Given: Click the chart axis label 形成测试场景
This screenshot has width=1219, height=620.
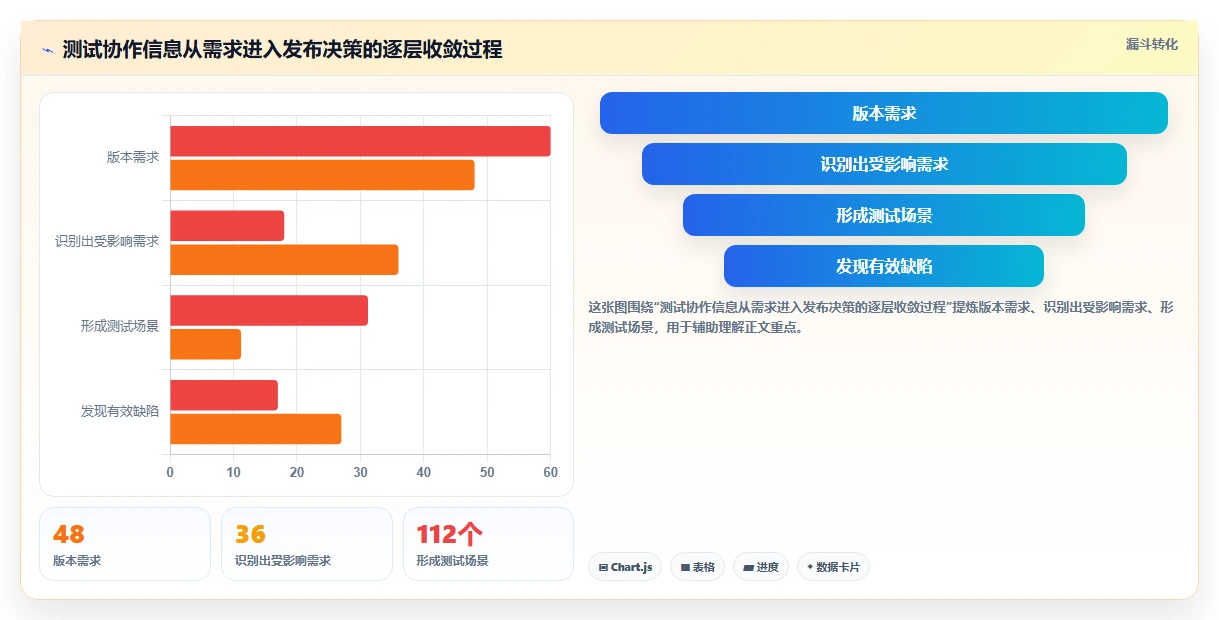Looking at the screenshot, I should (x=120, y=327).
